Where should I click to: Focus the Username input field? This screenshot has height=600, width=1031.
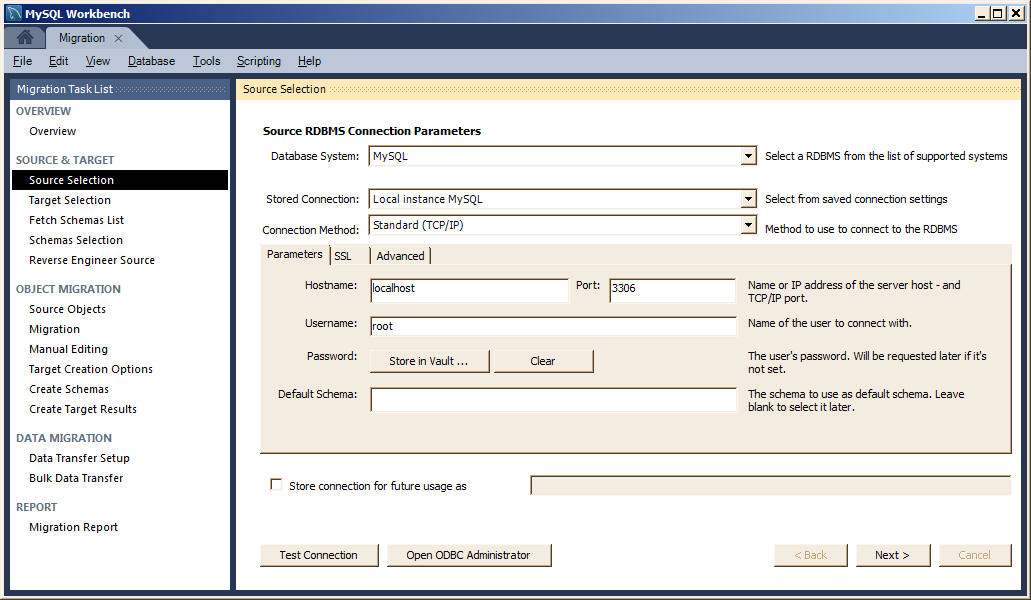coord(553,326)
